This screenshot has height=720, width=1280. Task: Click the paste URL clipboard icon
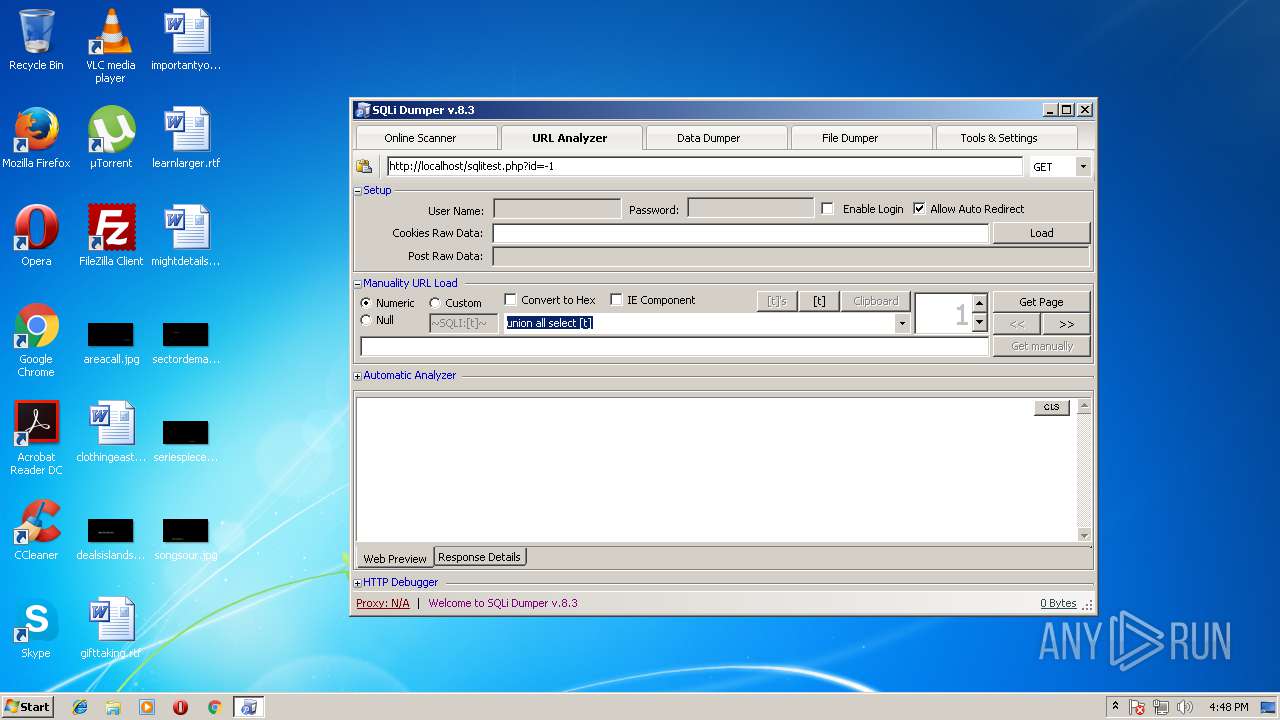tap(364, 167)
